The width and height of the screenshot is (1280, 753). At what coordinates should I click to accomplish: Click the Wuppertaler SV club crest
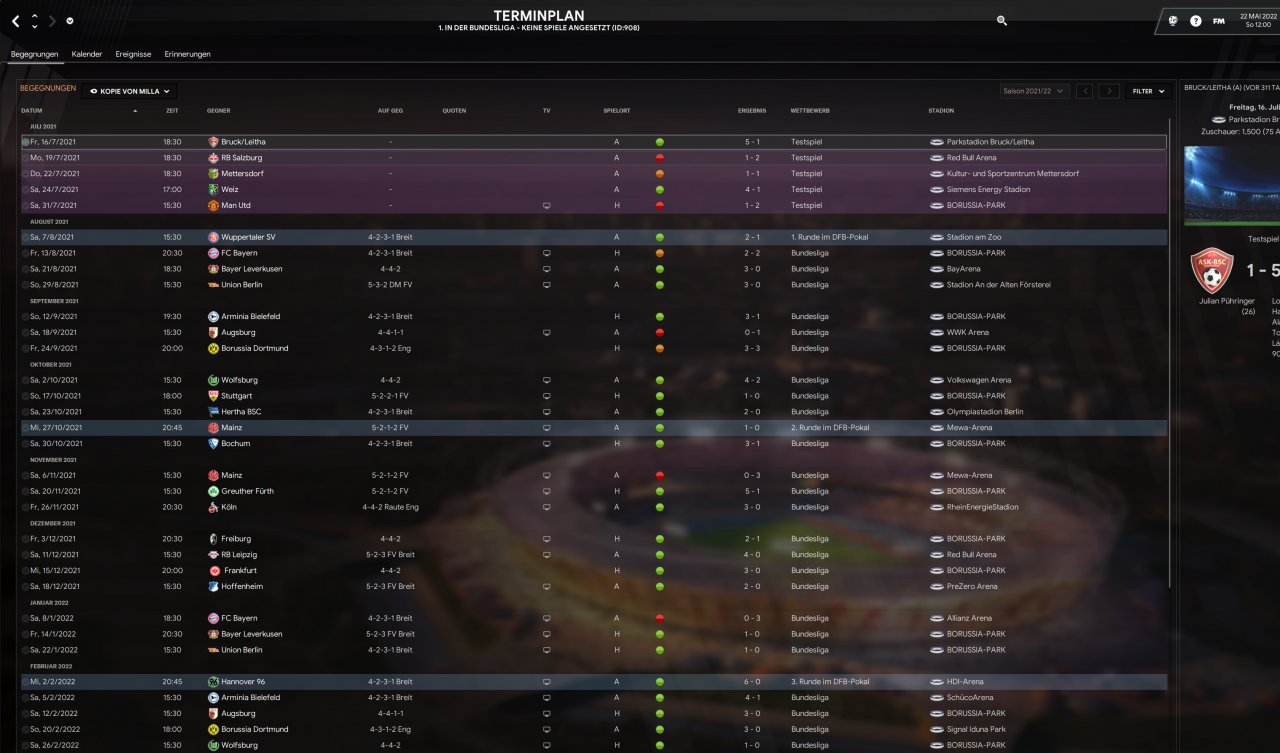[213, 237]
